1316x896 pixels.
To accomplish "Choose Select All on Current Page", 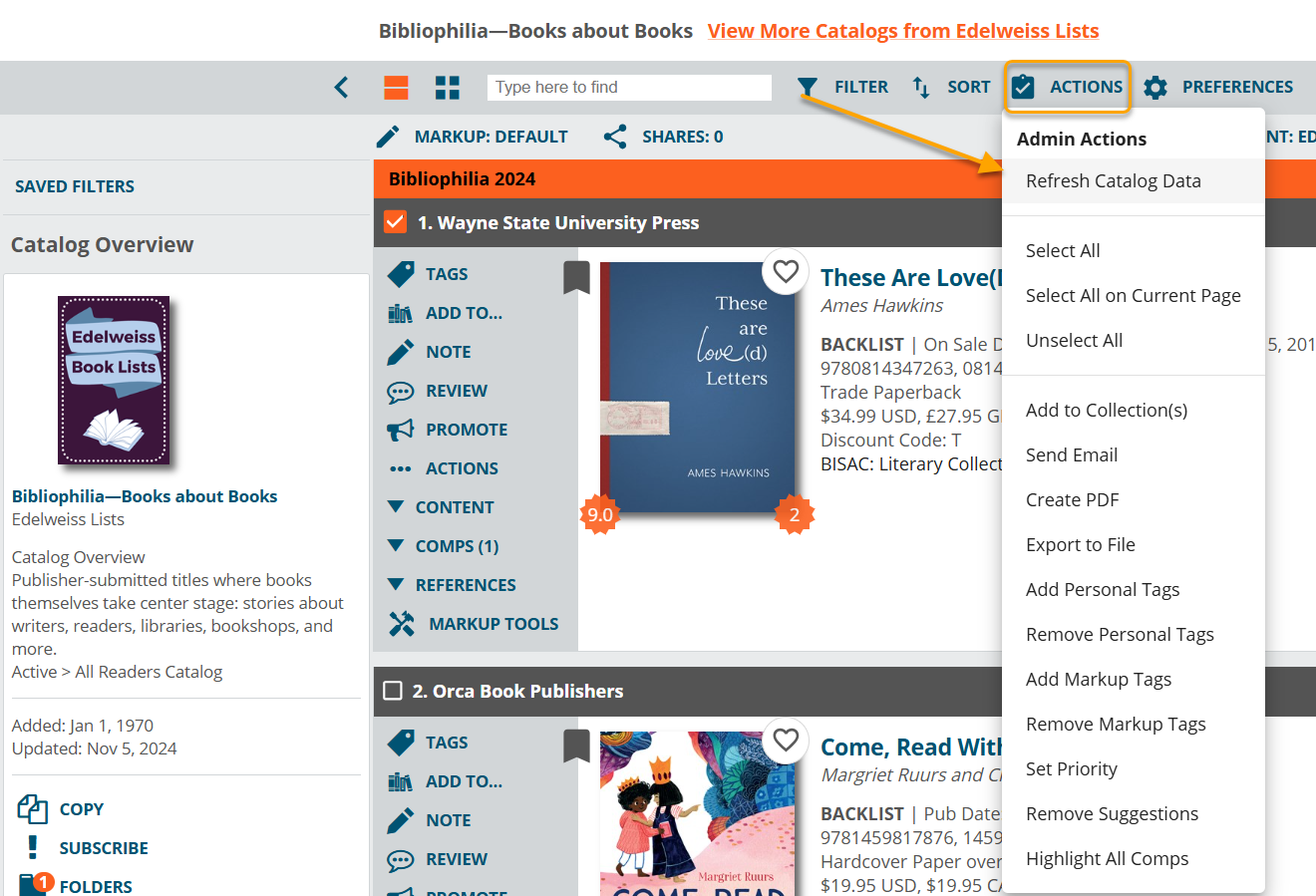I will tap(1134, 296).
